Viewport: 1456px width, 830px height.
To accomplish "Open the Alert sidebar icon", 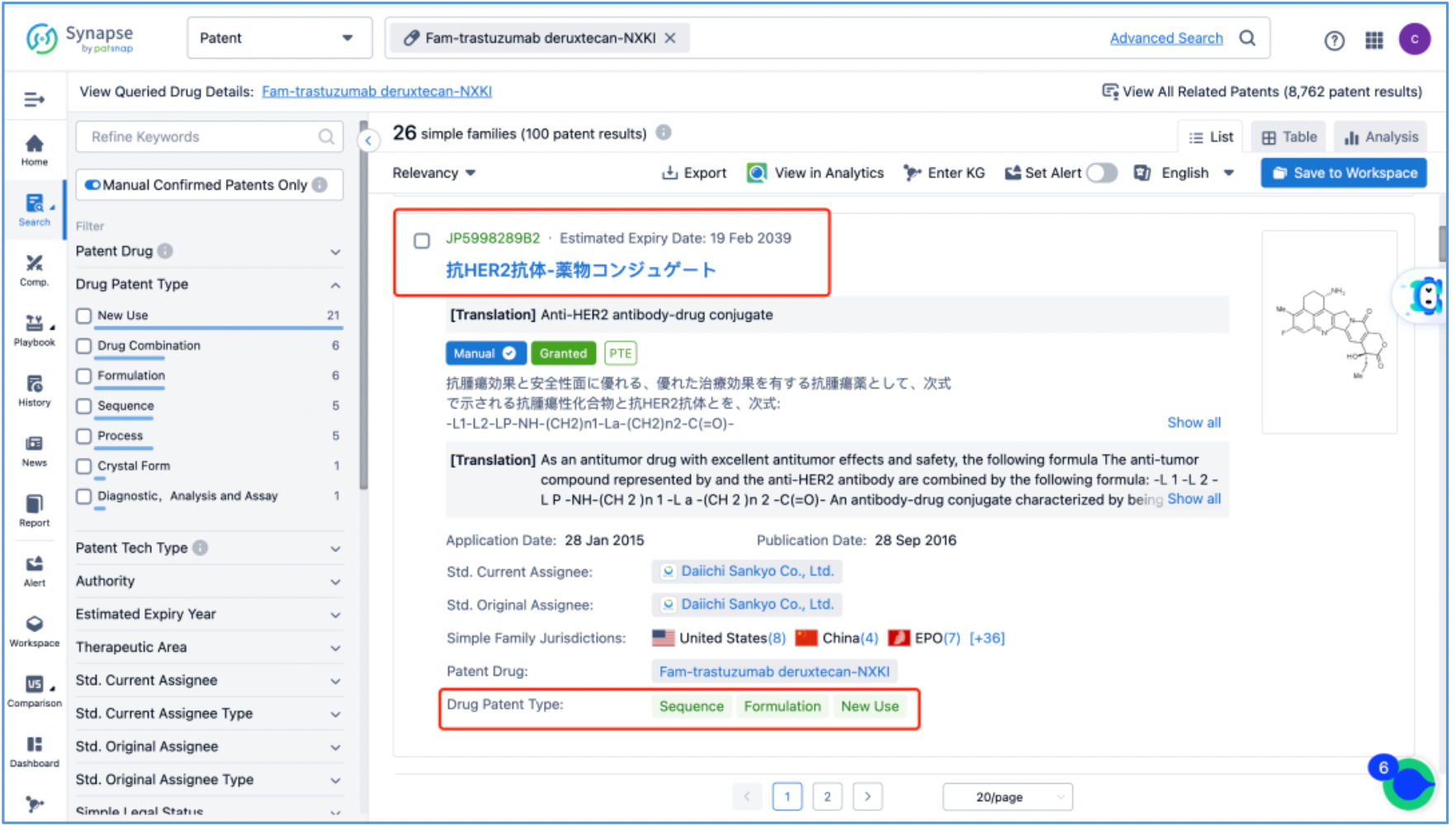I will pos(35,572).
